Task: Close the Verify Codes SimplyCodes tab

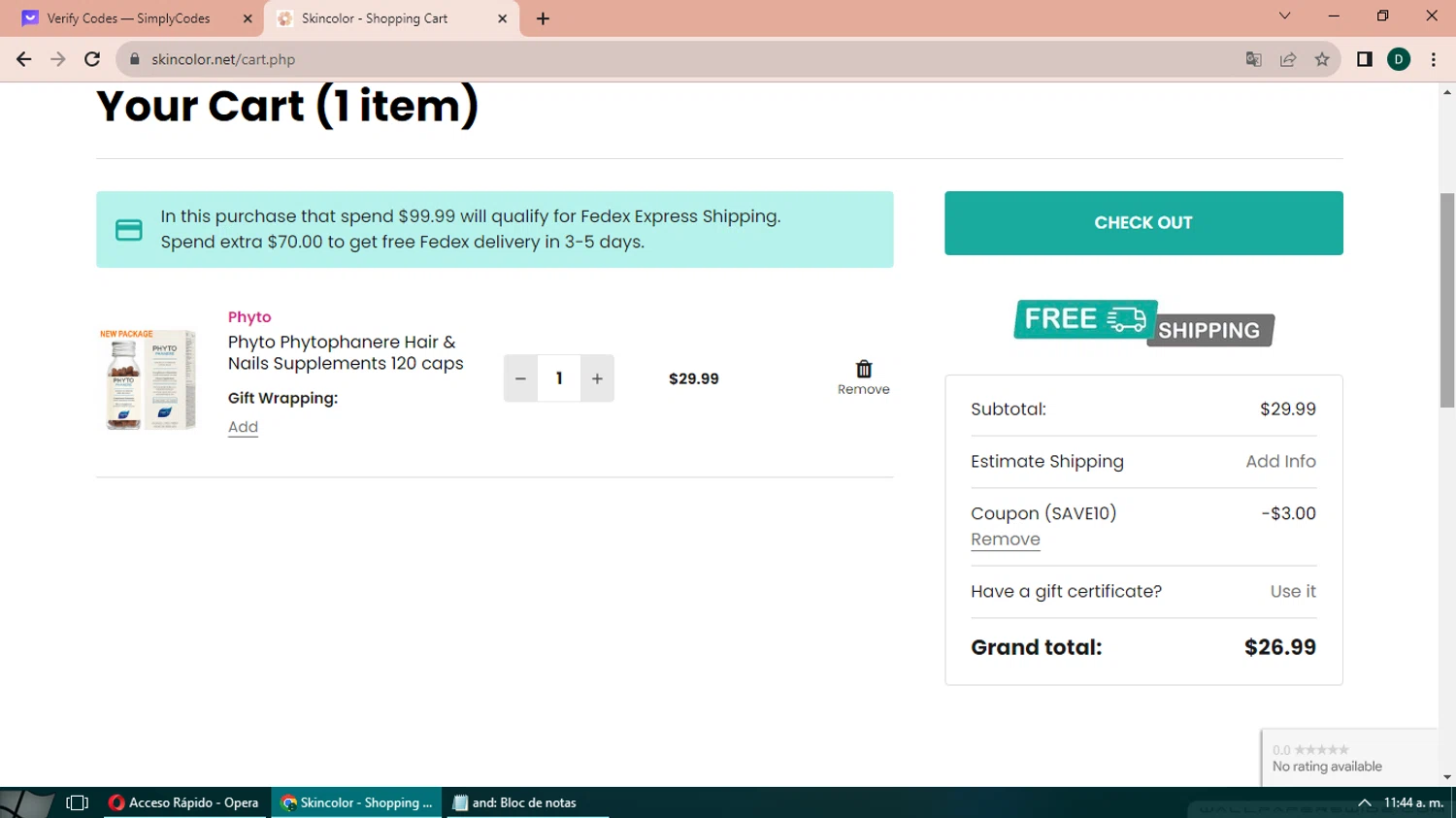Action: [248, 18]
